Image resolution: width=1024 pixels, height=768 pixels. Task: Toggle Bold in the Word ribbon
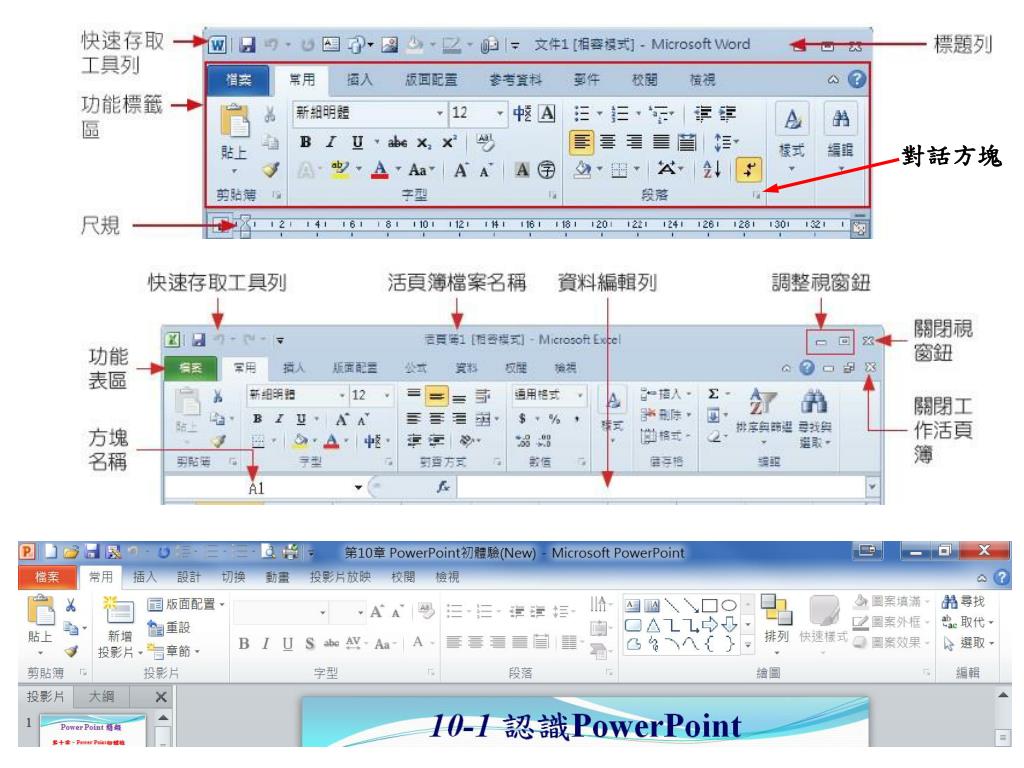click(x=305, y=142)
